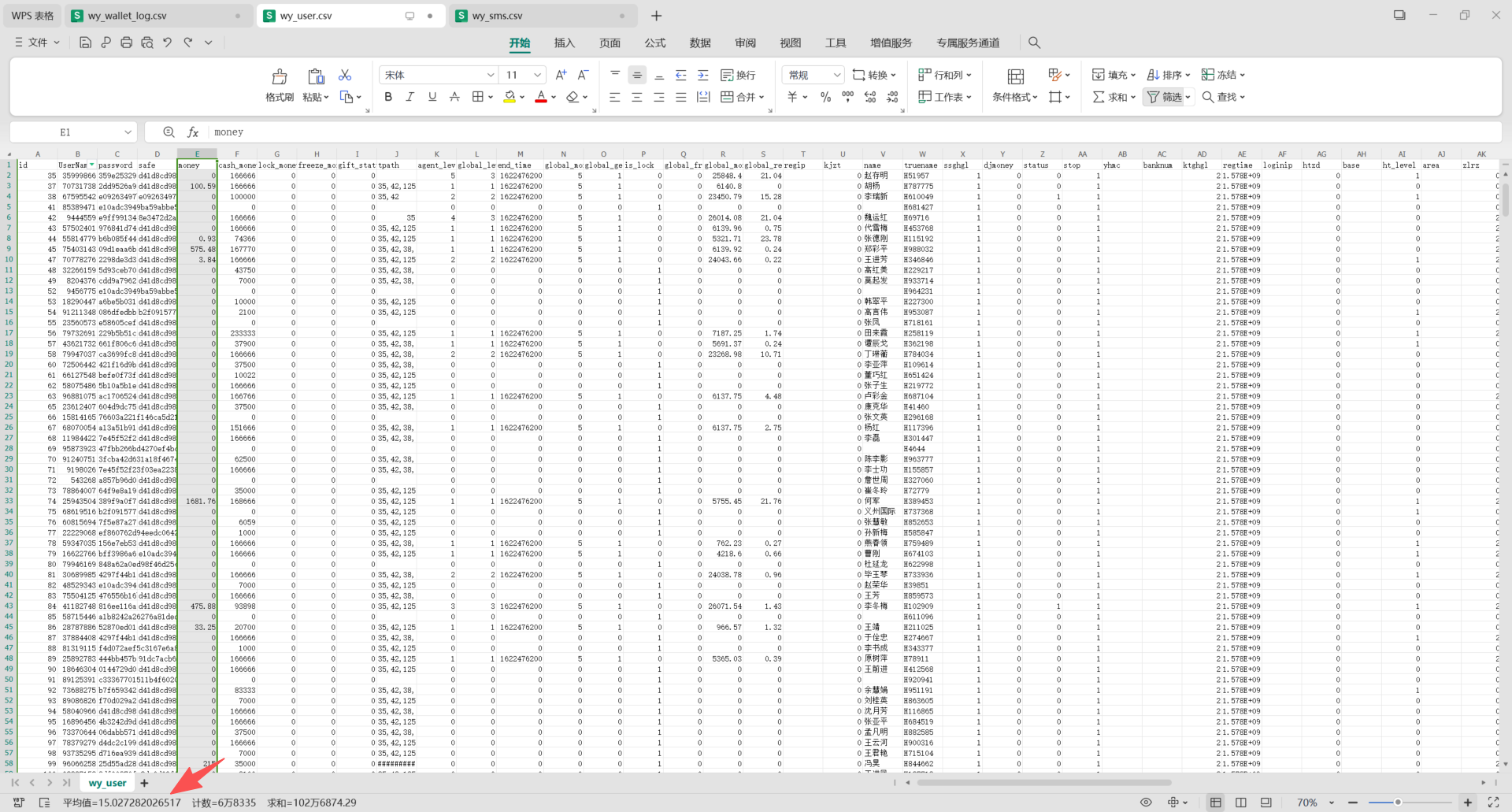Apply strikethrough formatting icon

pos(454,97)
